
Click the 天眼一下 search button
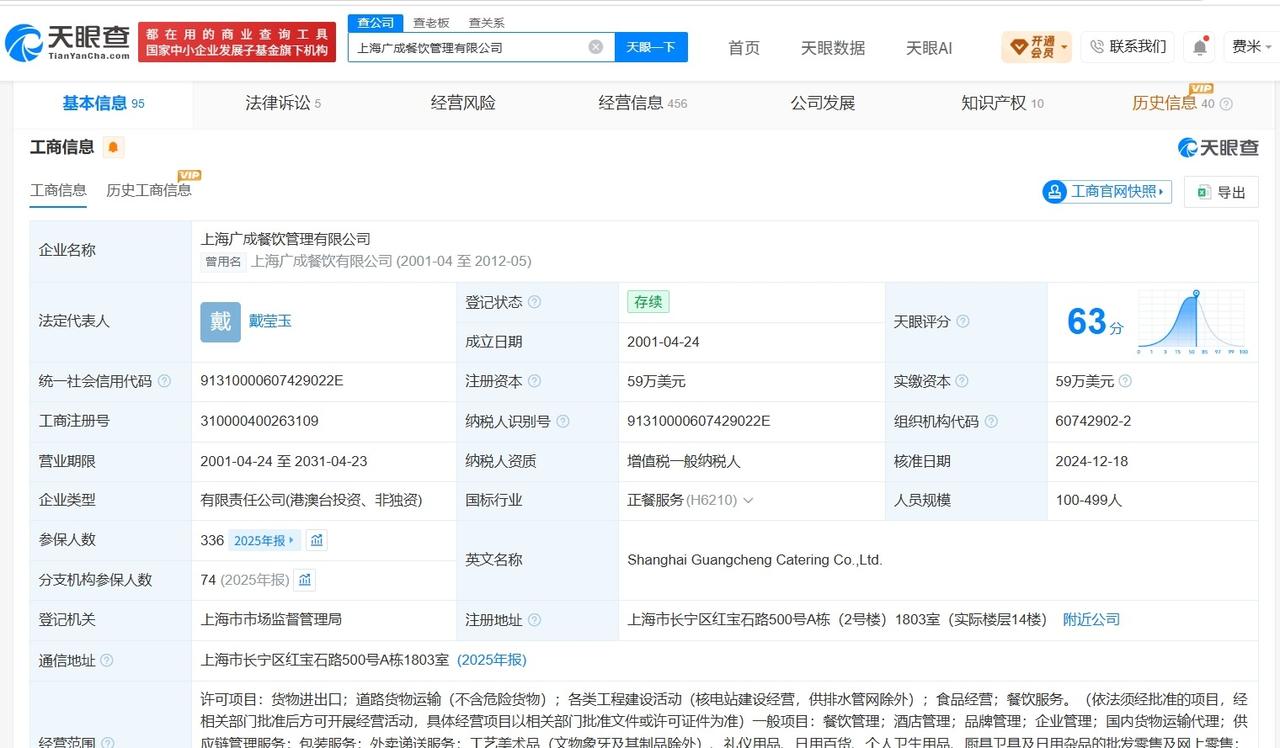pos(651,47)
